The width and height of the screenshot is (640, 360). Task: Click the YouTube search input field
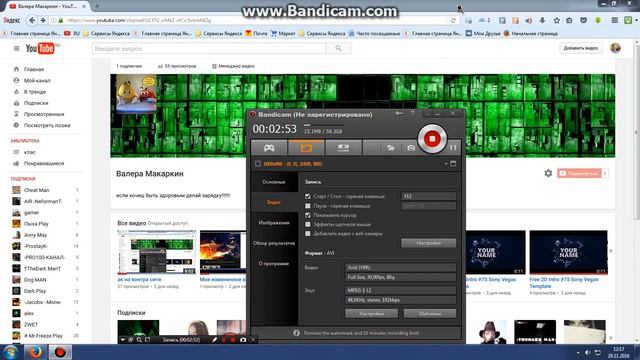coord(209,48)
